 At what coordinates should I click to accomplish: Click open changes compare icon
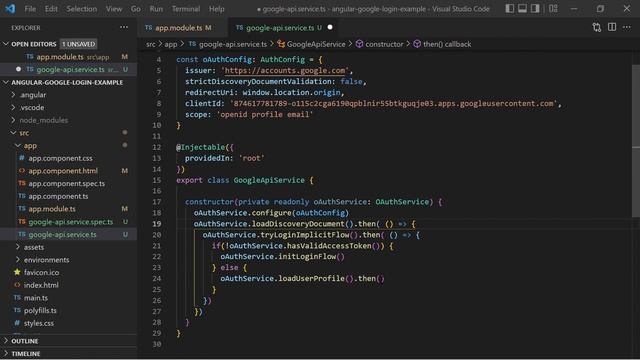[x=597, y=27]
